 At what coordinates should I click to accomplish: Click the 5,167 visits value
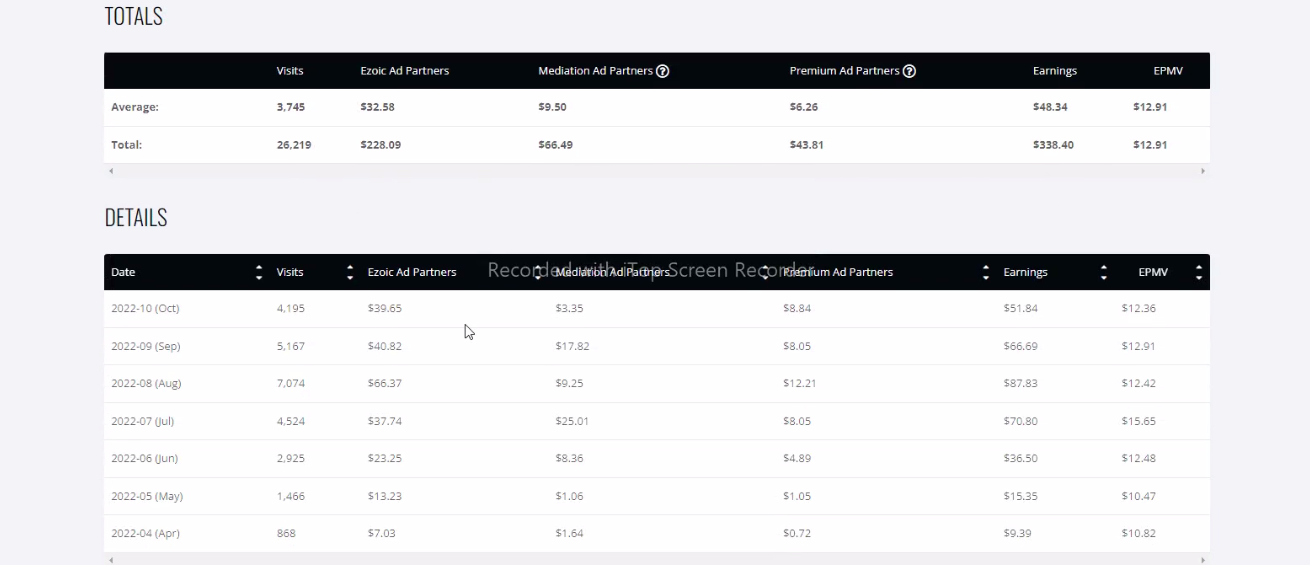click(x=291, y=346)
